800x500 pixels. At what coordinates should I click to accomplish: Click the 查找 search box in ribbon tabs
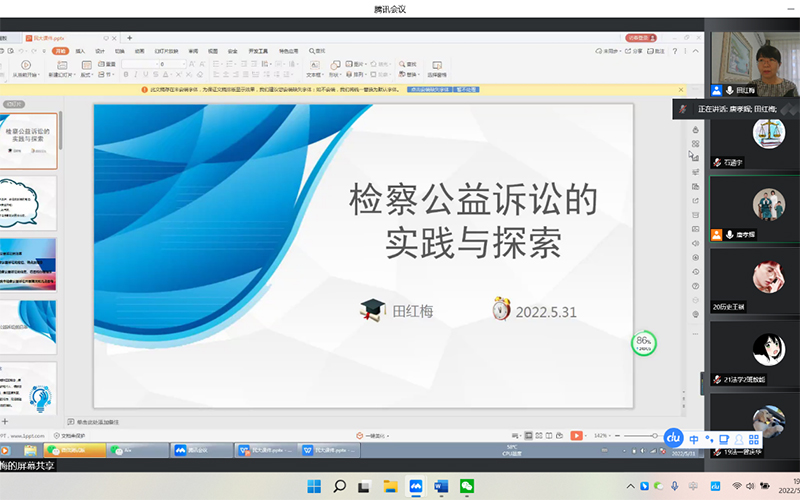click(x=317, y=51)
